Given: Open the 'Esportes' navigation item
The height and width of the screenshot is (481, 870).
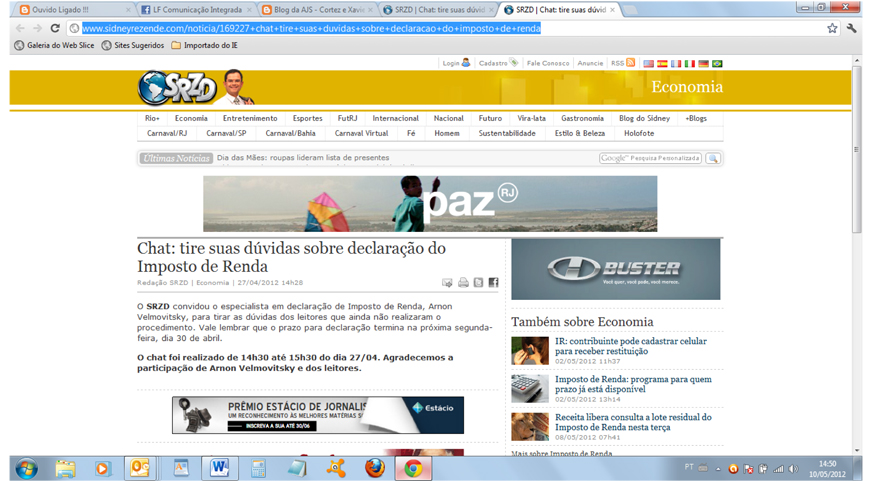Looking at the screenshot, I should point(307,118).
